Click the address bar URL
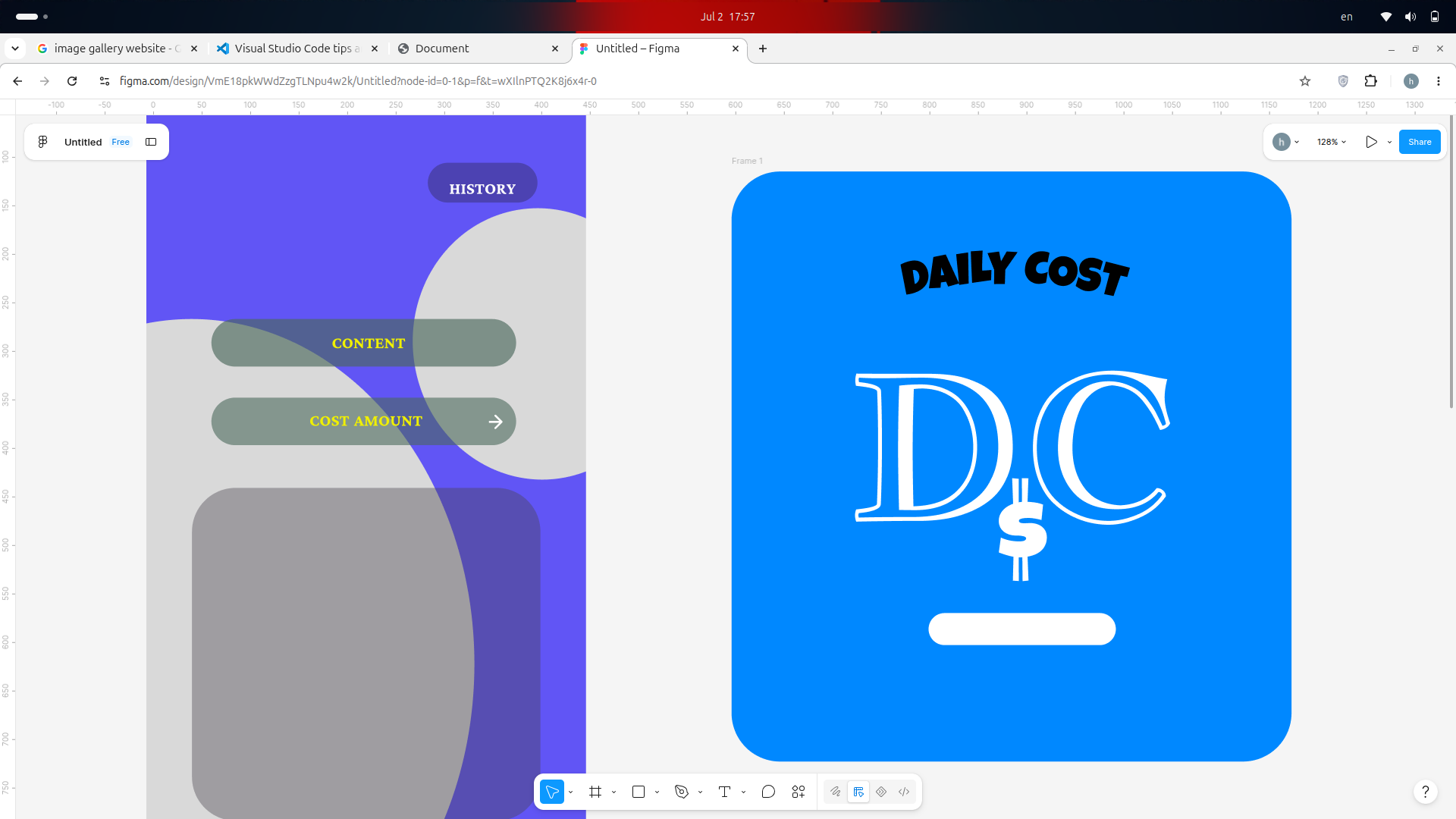The height and width of the screenshot is (819, 1456). tap(358, 81)
